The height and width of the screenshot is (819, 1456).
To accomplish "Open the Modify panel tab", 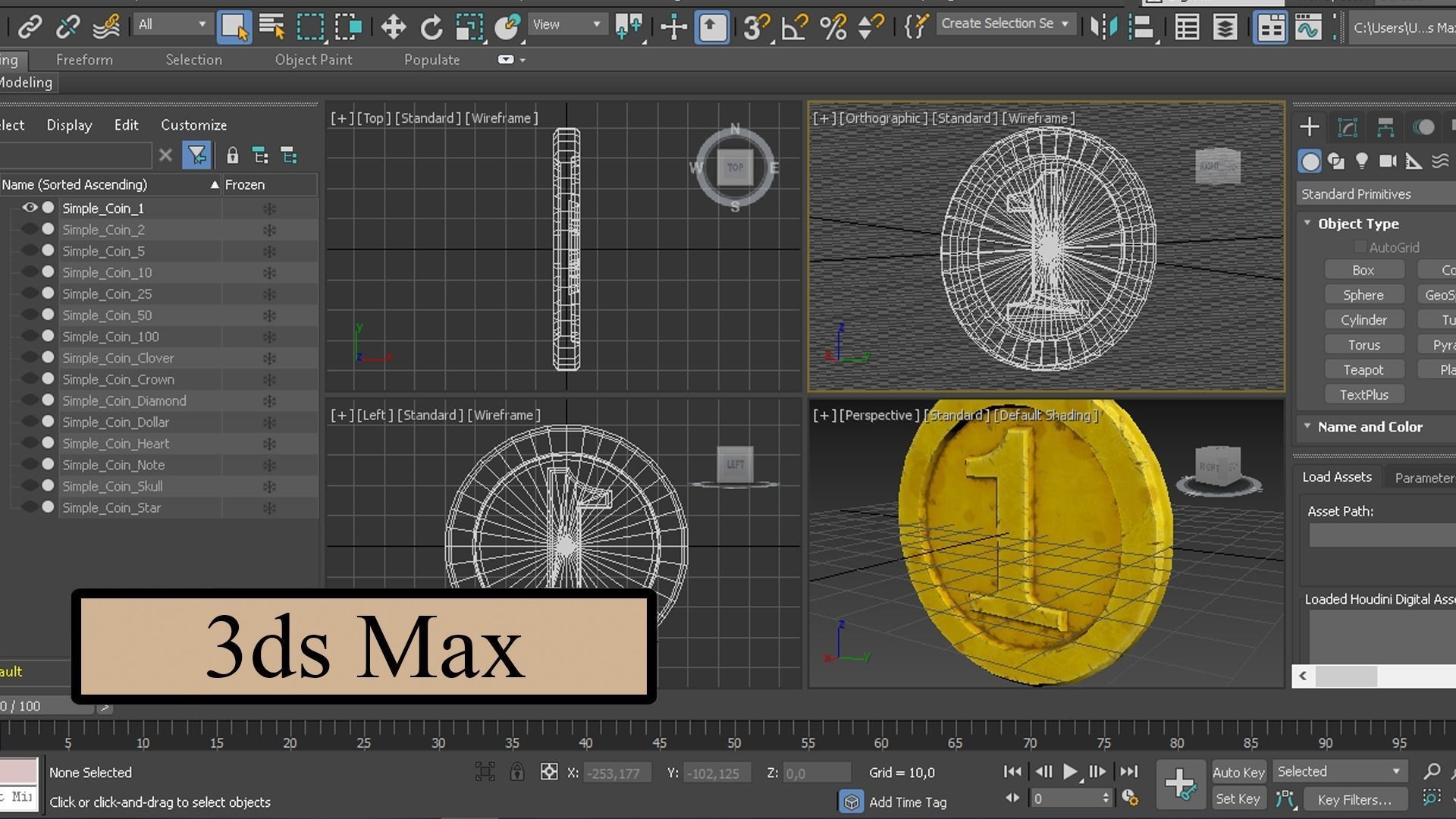I will (1348, 127).
